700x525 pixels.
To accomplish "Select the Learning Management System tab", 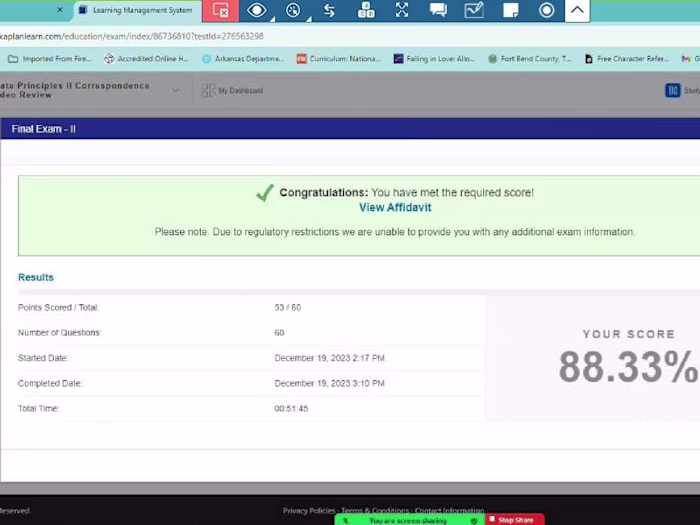I will 136,10.
